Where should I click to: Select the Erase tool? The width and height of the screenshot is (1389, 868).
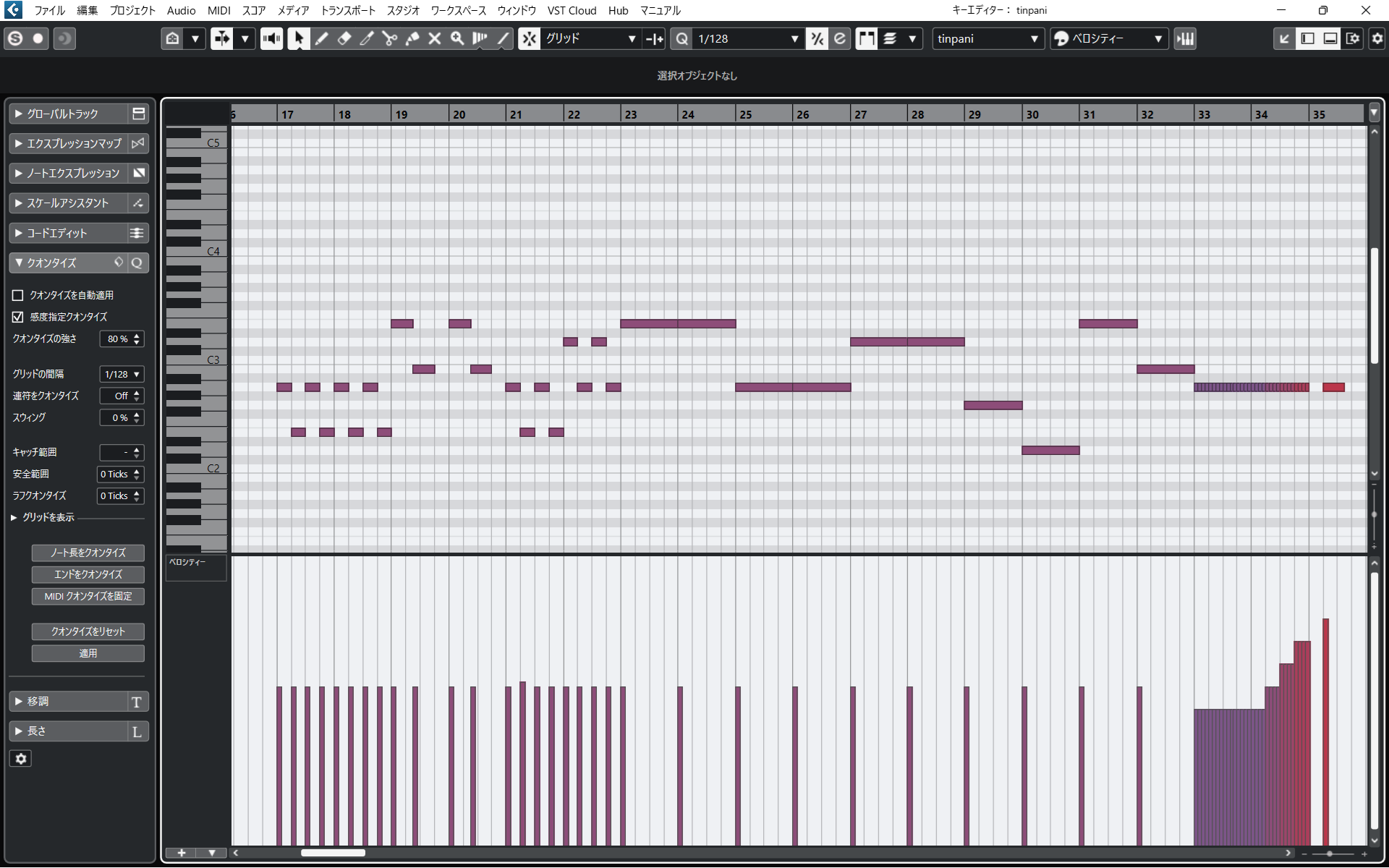coord(344,39)
